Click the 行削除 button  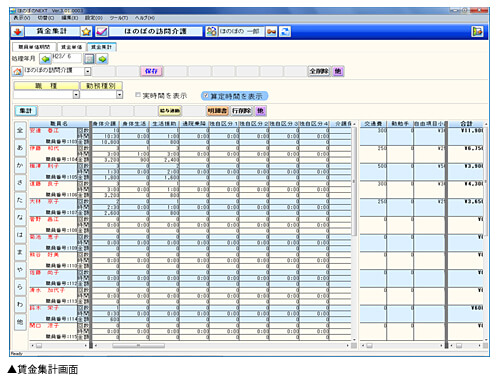242,111
